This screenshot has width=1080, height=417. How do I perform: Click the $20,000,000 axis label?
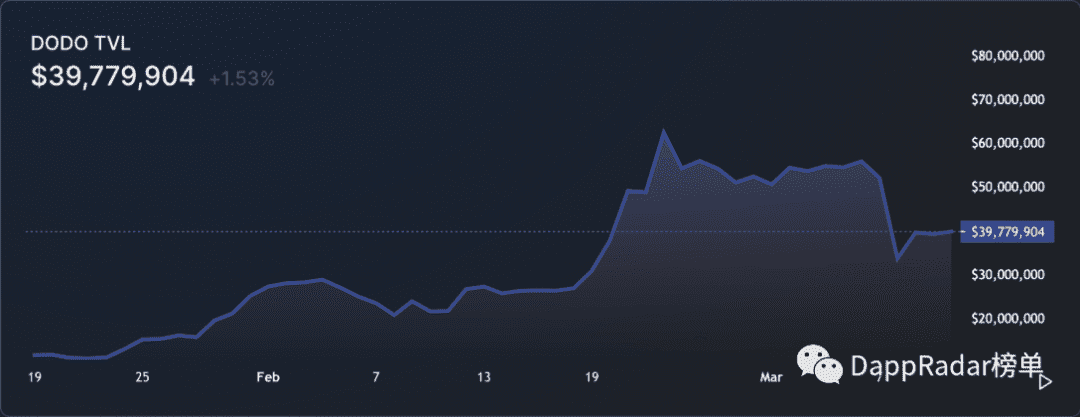click(1008, 318)
